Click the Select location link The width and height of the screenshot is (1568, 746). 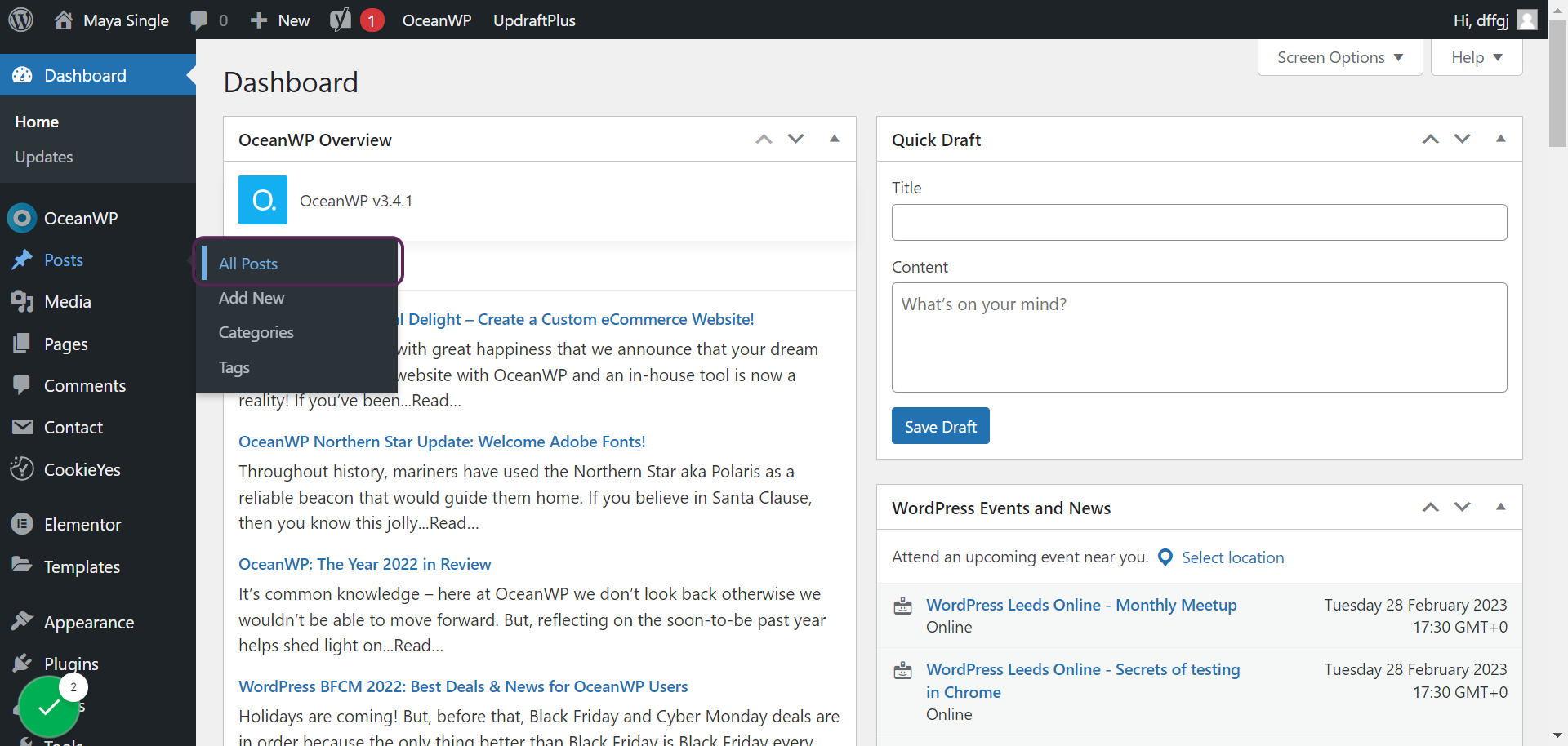click(x=1232, y=557)
